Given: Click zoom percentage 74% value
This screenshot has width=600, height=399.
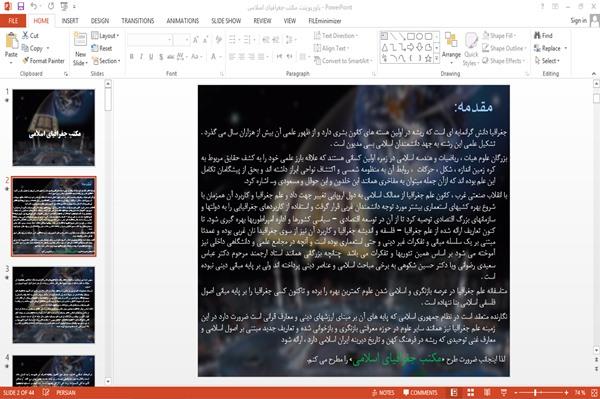Looking at the screenshot, I should (580, 392).
